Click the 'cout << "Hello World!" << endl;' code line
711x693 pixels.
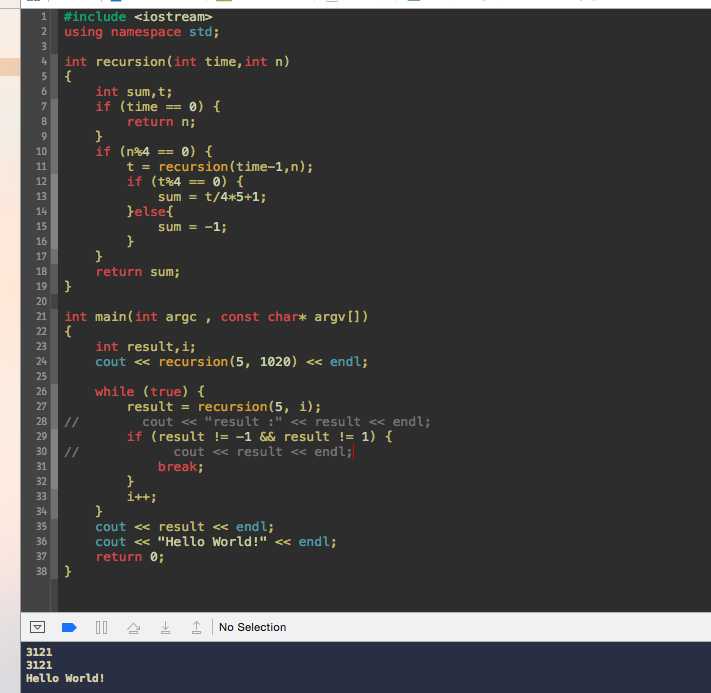pyautogui.click(x=216, y=542)
